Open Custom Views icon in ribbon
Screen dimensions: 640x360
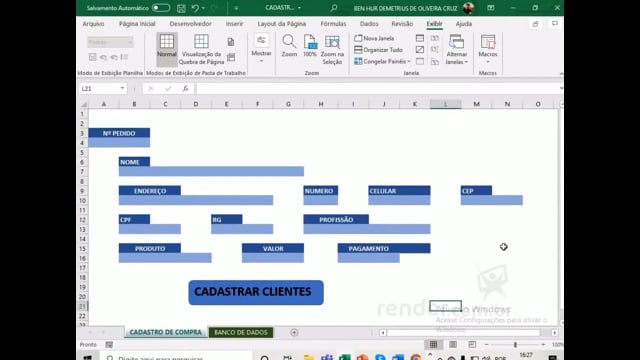click(x=231, y=58)
